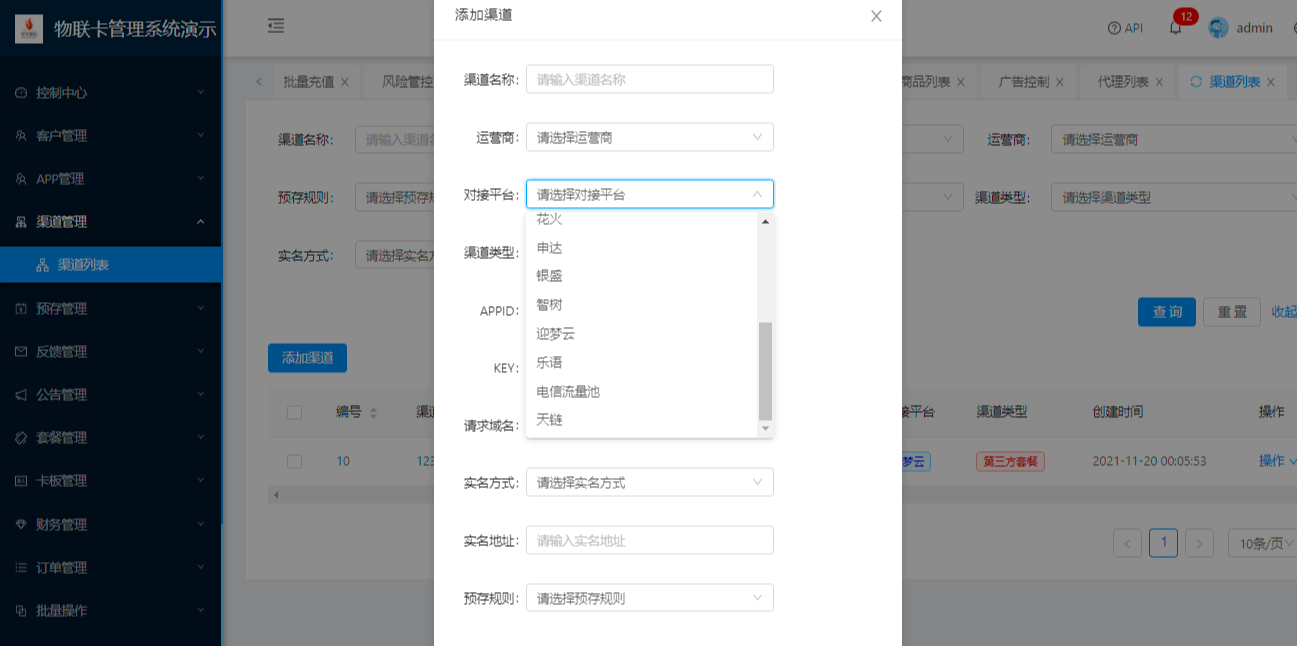
Task: Open notifications bell with badge 12
Action: coord(1175,28)
